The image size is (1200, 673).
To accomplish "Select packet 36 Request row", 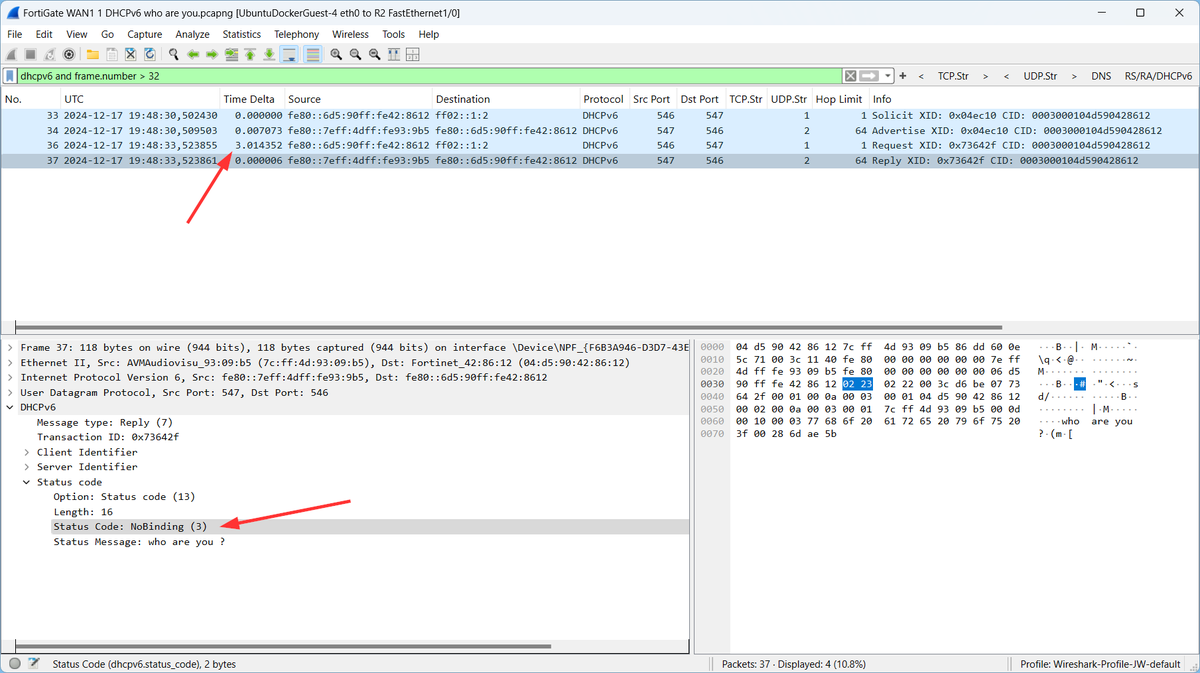I will click(600, 145).
